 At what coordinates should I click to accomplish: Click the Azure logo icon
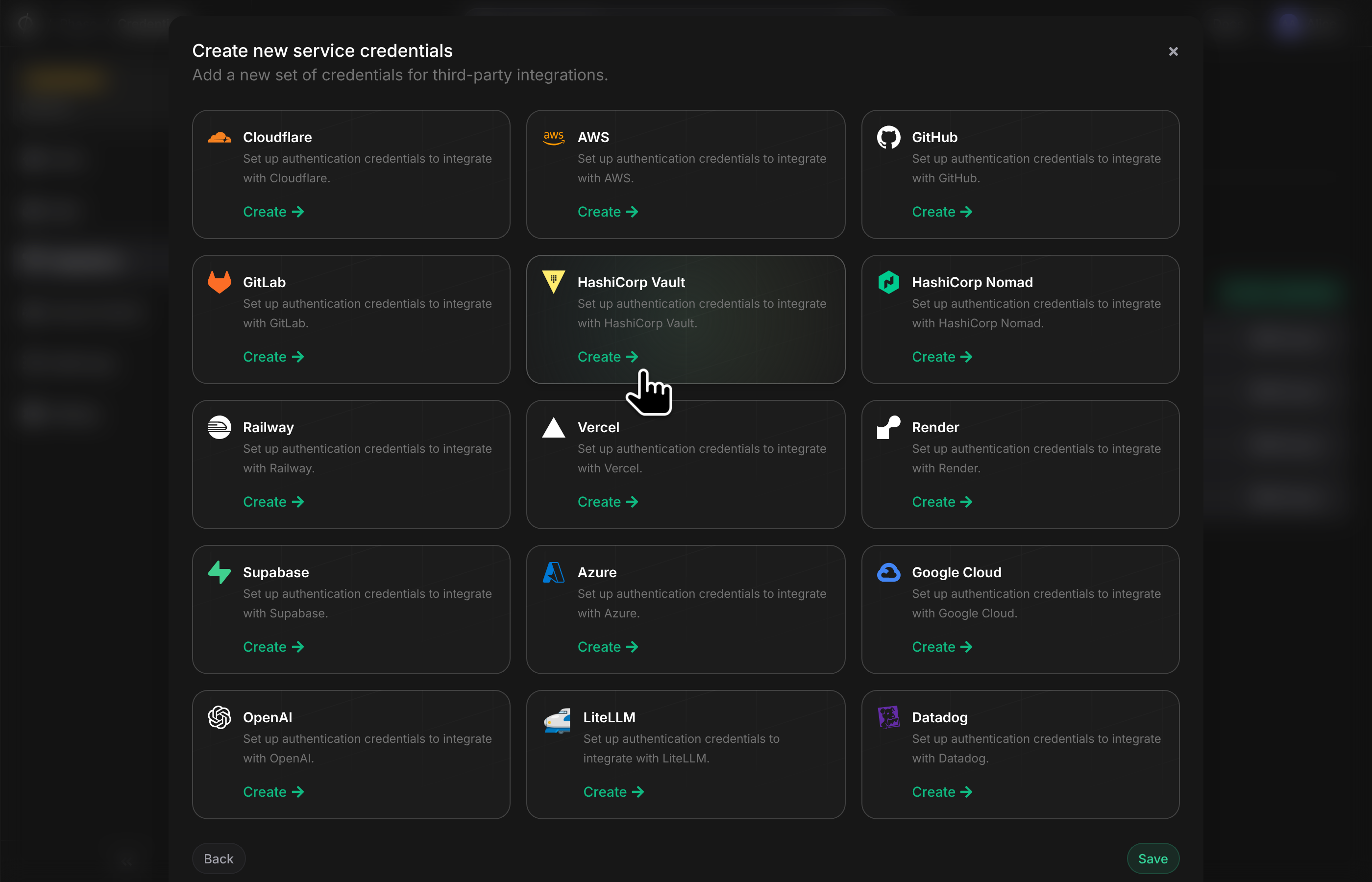(554, 572)
